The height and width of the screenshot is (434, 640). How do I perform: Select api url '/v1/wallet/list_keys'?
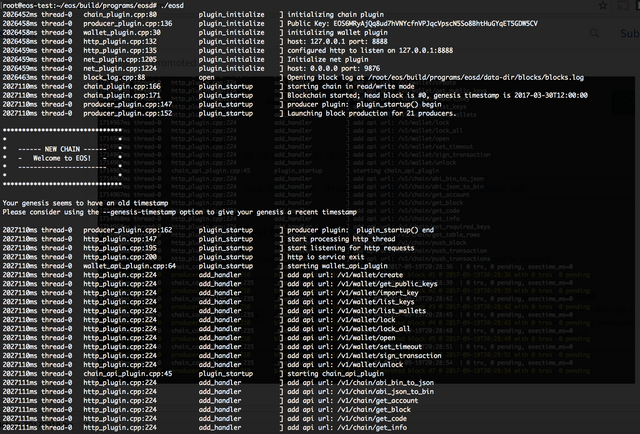376,302
